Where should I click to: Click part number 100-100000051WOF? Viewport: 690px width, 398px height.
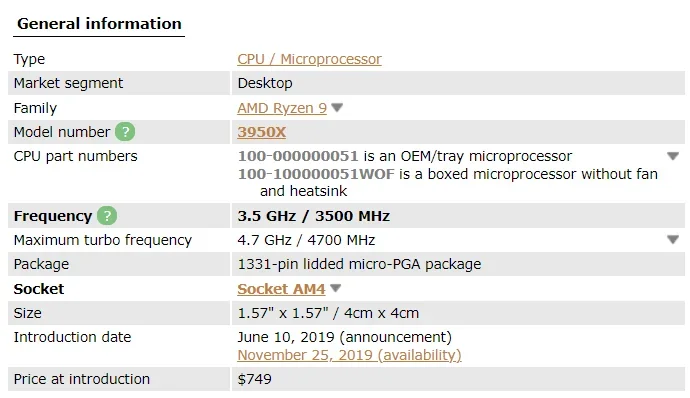316,174
